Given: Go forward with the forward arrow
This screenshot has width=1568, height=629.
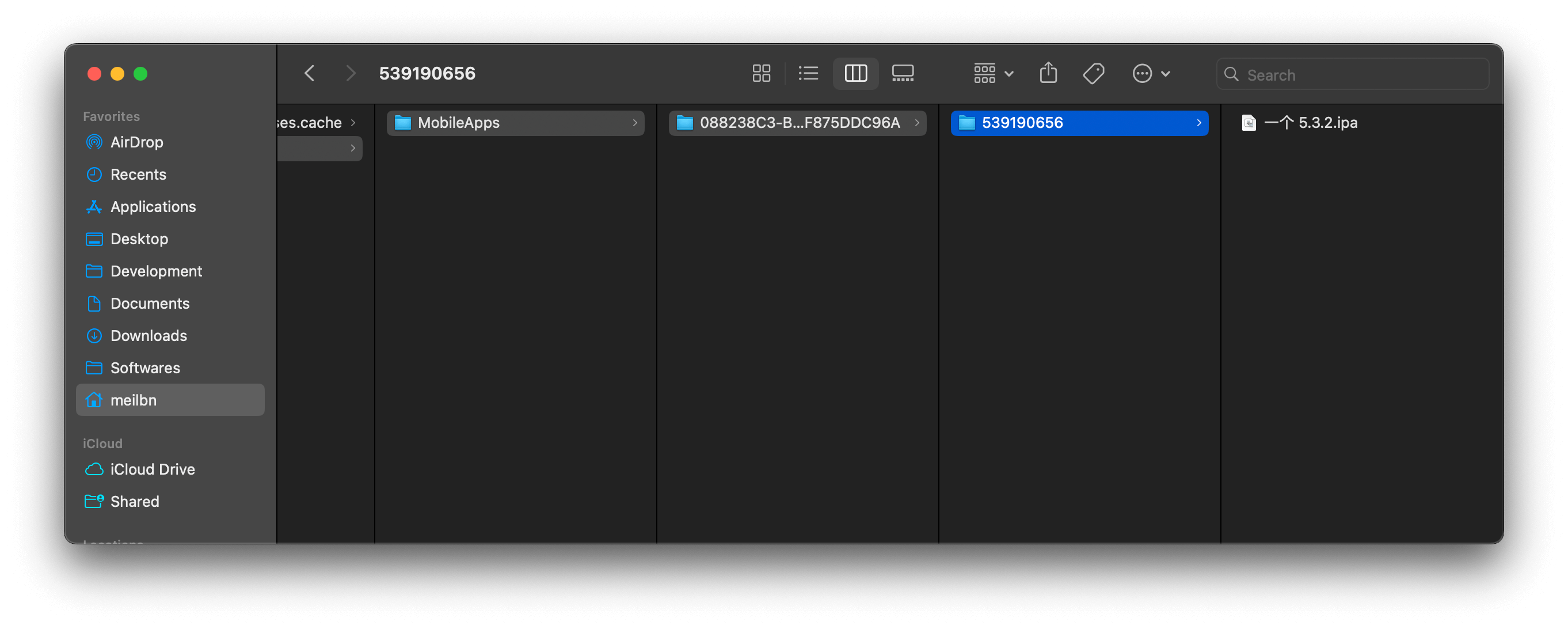Looking at the screenshot, I should click(x=351, y=74).
